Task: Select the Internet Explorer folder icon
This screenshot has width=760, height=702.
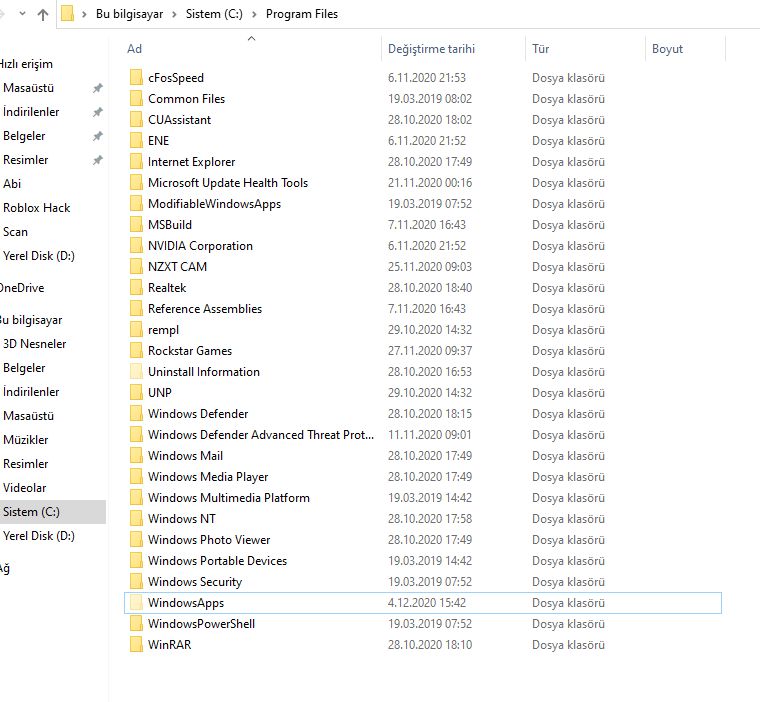Action: coord(136,161)
